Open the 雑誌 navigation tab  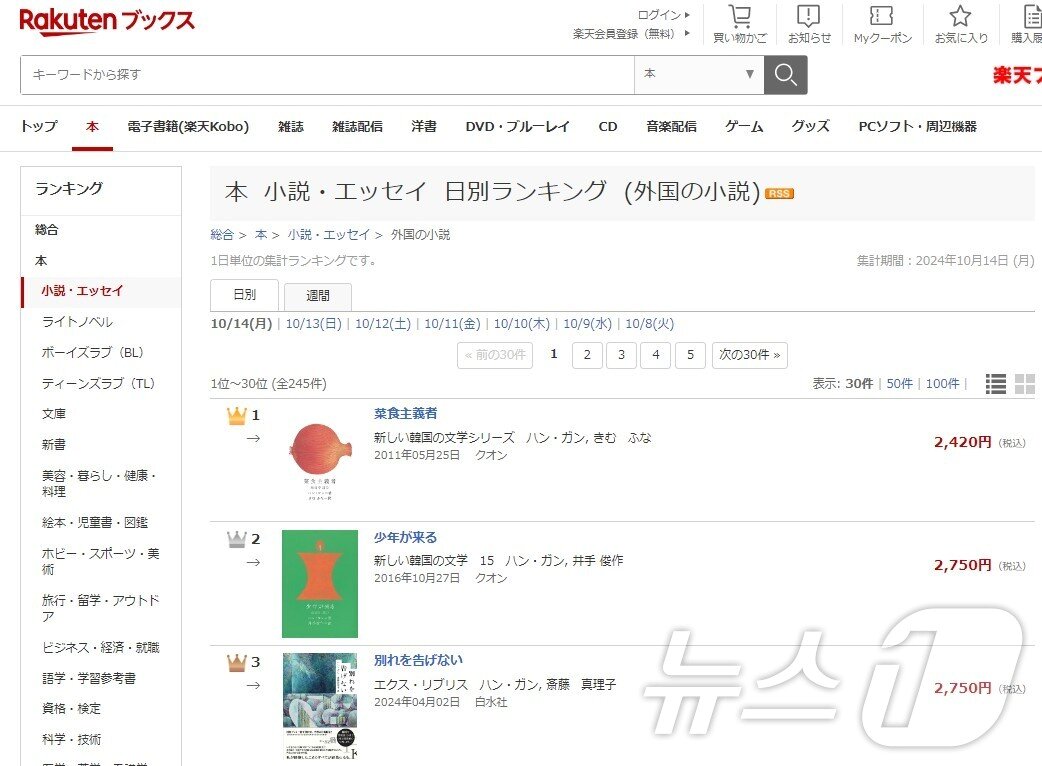291,126
